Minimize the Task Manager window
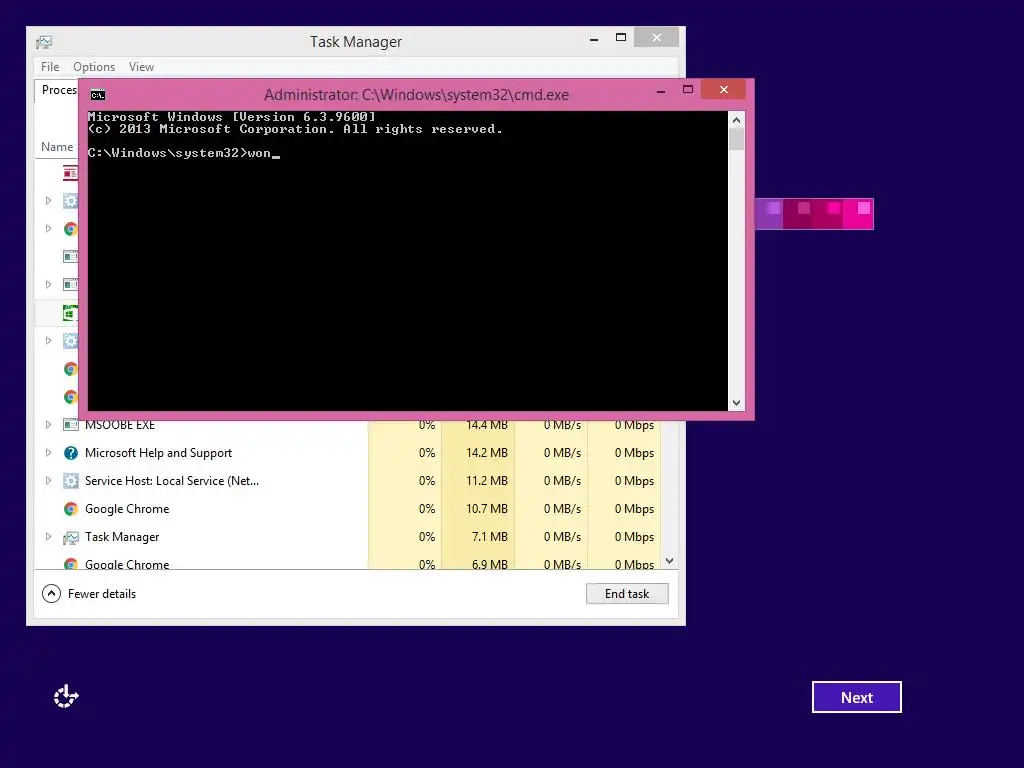 click(594, 39)
